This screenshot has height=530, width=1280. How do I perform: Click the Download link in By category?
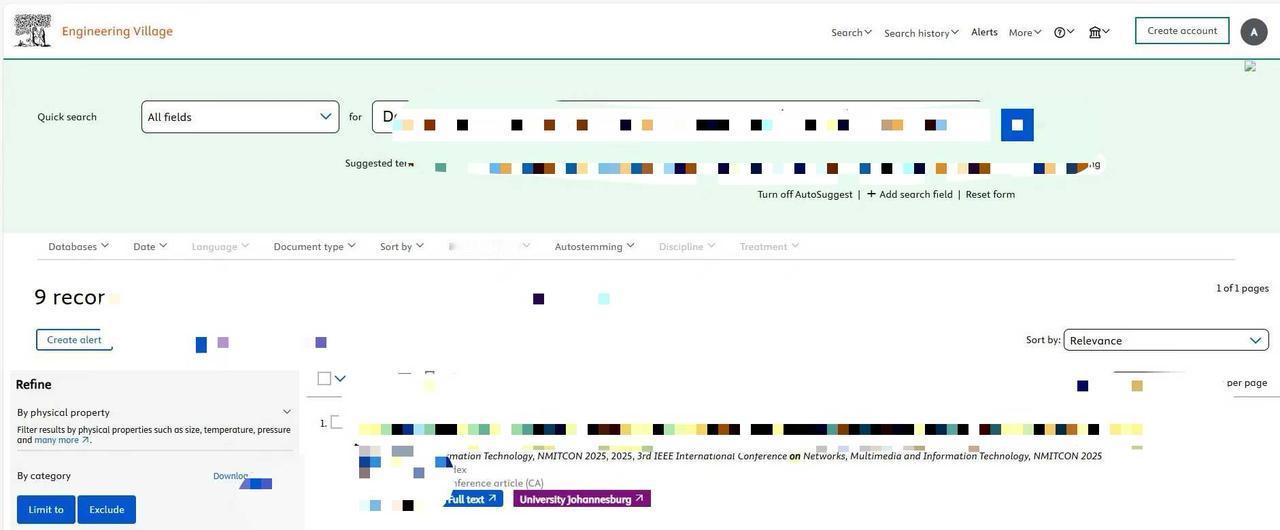pos(231,476)
